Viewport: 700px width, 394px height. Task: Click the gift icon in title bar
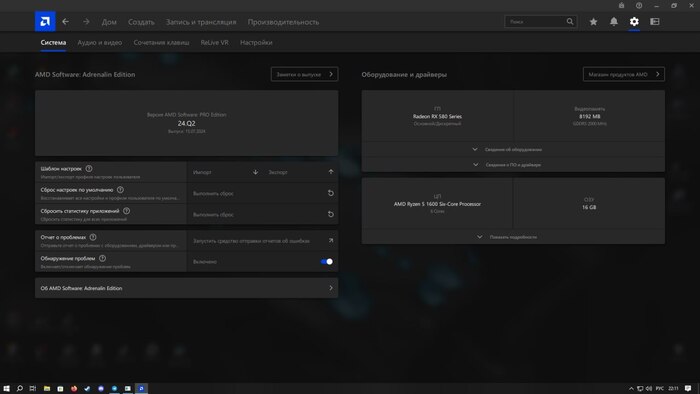(x=621, y=5)
